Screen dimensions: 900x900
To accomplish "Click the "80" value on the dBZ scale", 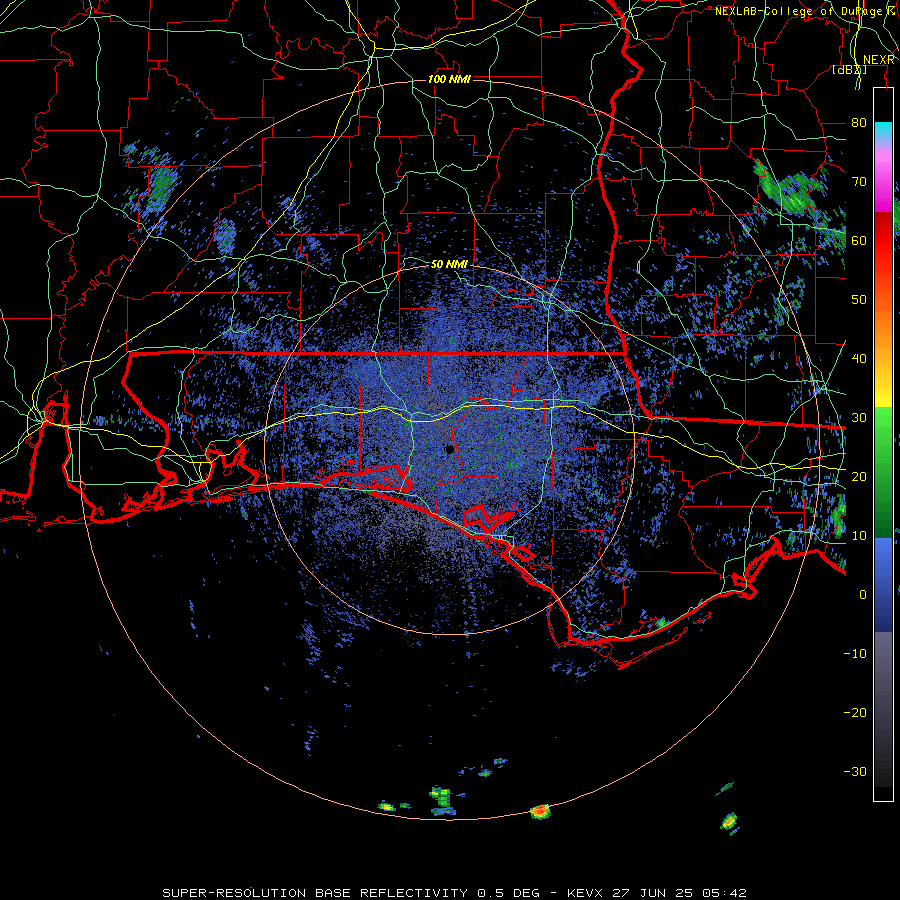I will tap(859, 123).
